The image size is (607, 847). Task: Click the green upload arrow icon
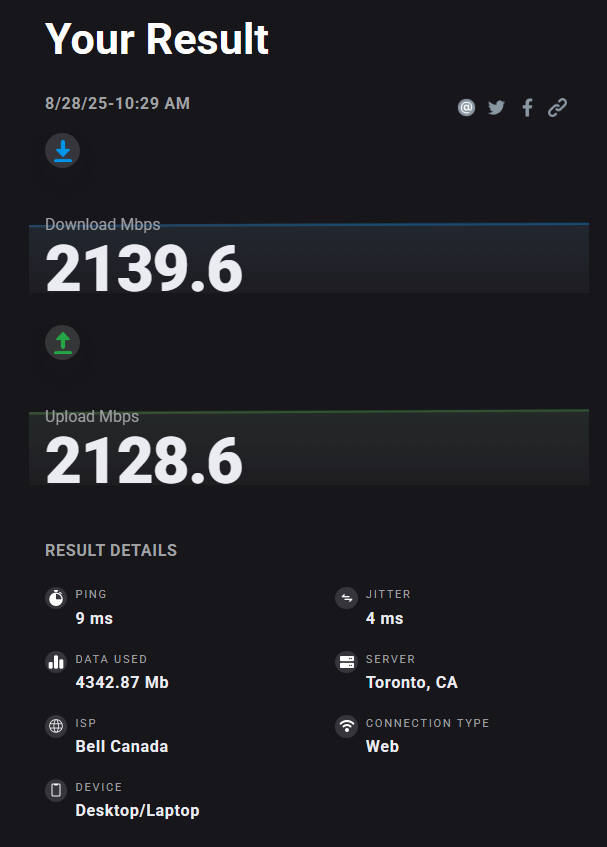point(63,343)
